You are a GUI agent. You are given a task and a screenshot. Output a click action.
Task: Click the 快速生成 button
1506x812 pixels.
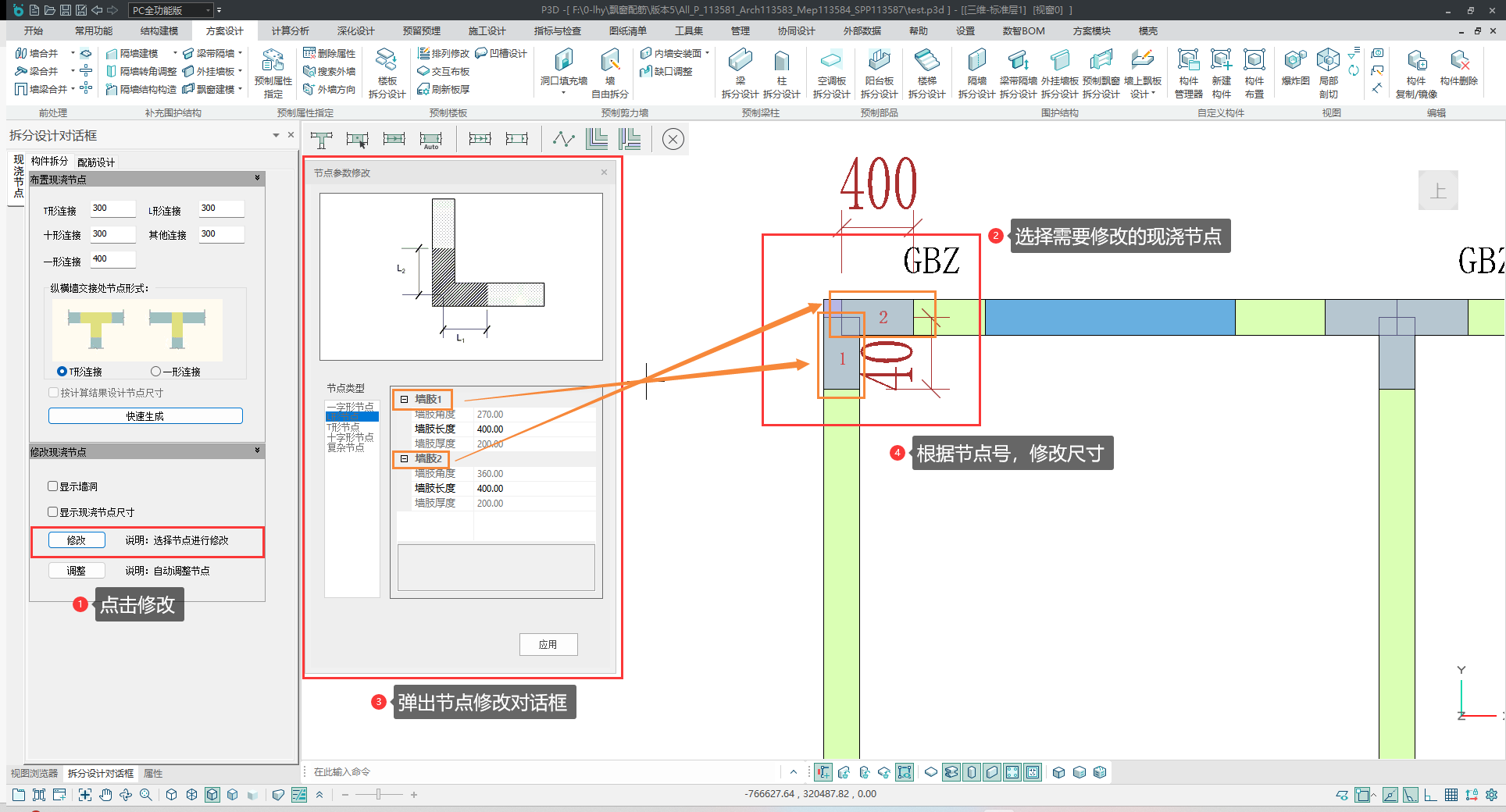(x=145, y=416)
